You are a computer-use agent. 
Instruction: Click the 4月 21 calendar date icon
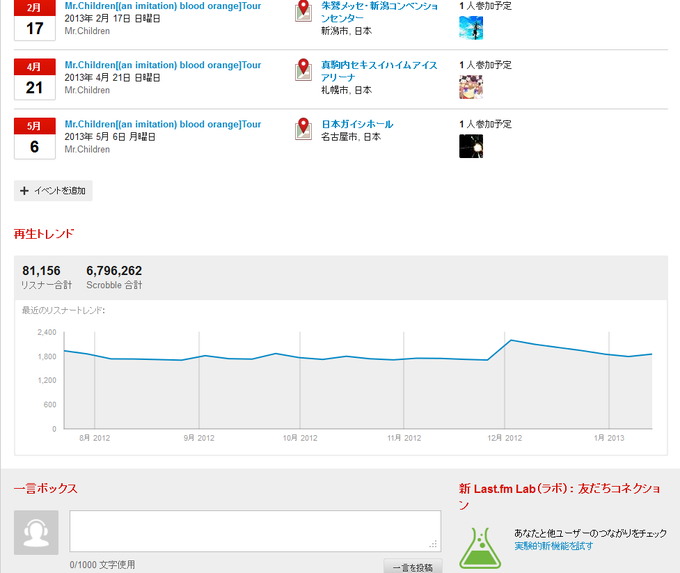35,79
